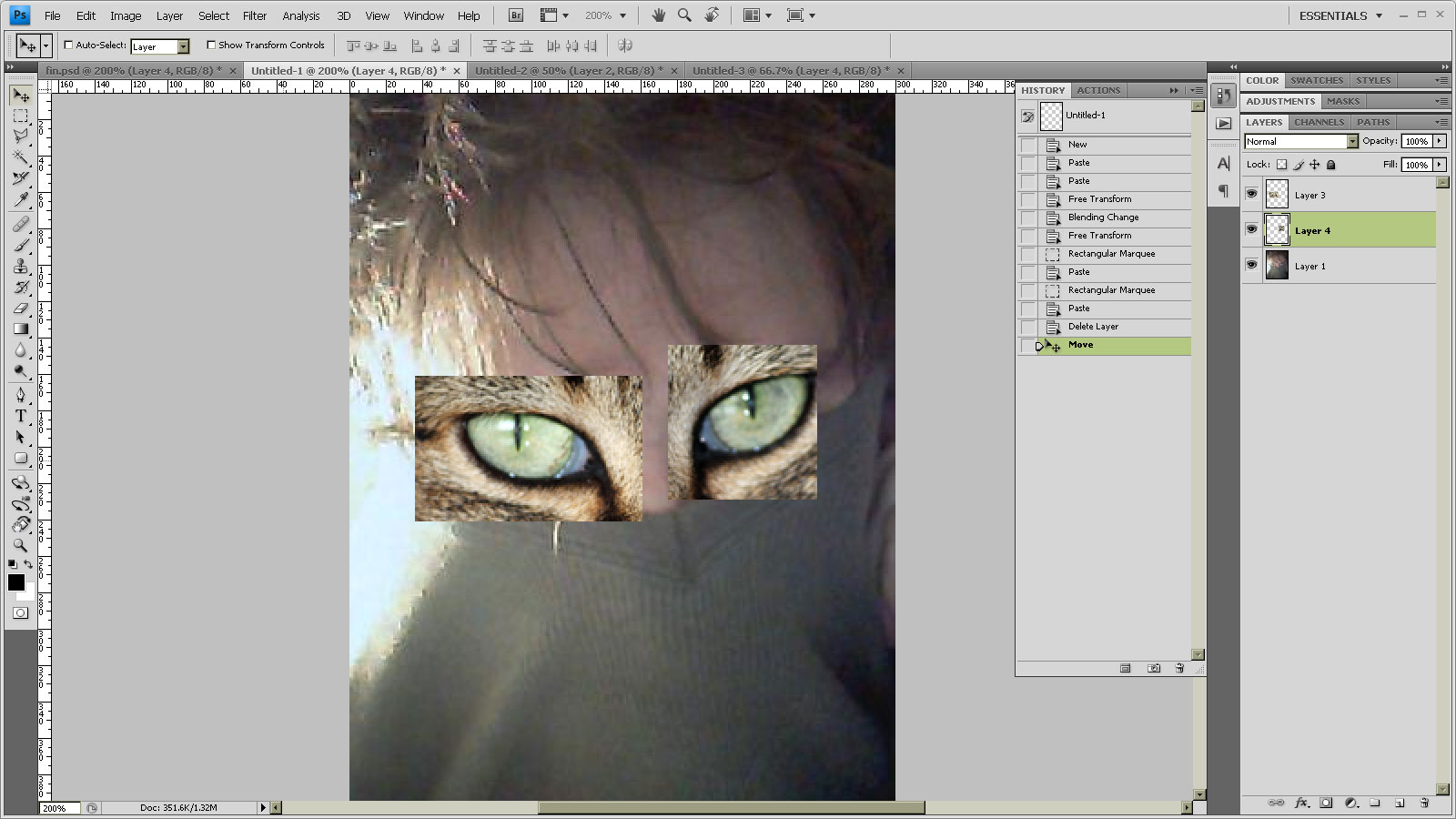
Task: Toggle Quick Mask mode in toolbox
Action: (x=20, y=613)
